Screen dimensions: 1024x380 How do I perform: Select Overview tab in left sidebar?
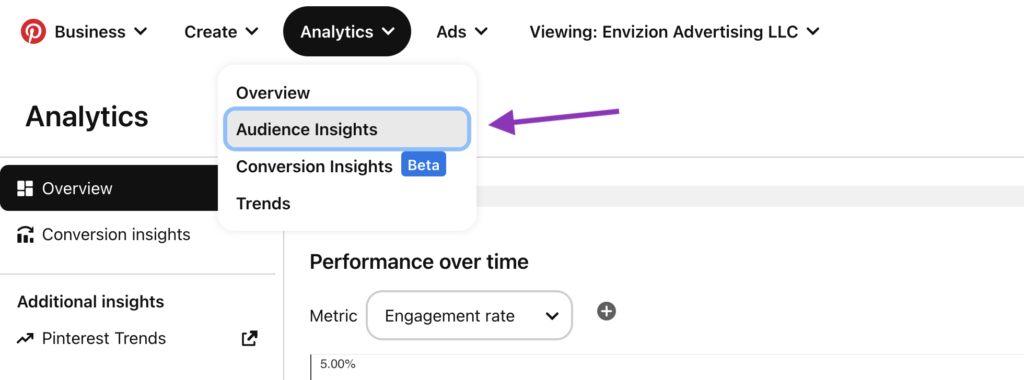(111, 188)
